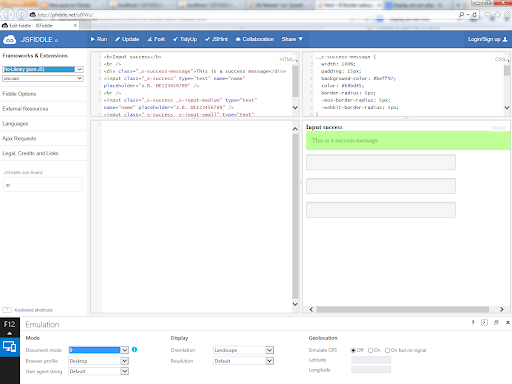Select the Emulation tool icon in F12 sidebar
Image resolution: width=512 pixels, height=384 pixels.
(x=9, y=347)
